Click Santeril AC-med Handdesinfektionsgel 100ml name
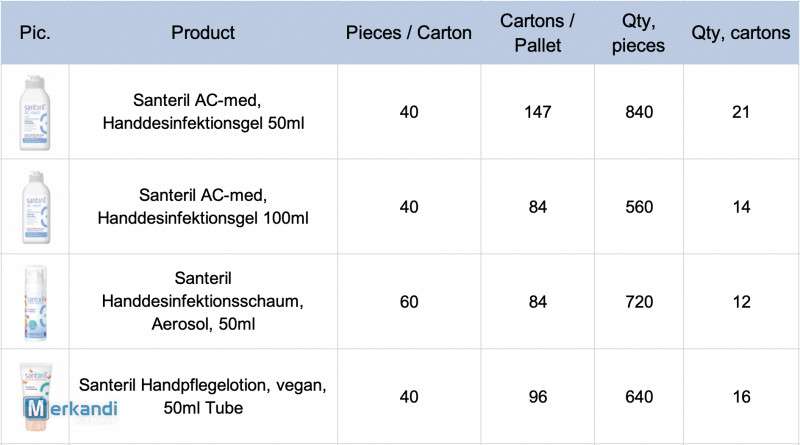Viewport: 800px width, 445px height. coord(203,206)
